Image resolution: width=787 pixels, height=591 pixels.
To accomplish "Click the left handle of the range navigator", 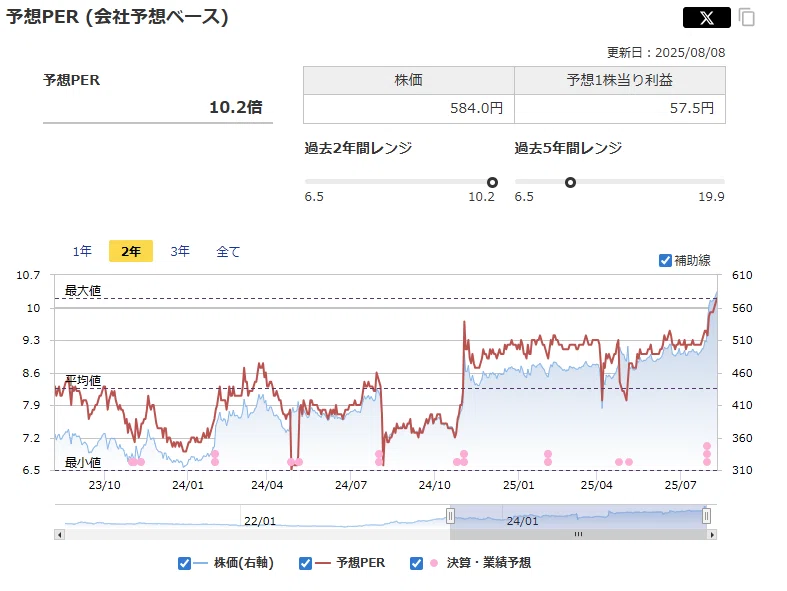I will (x=450, y=516).
